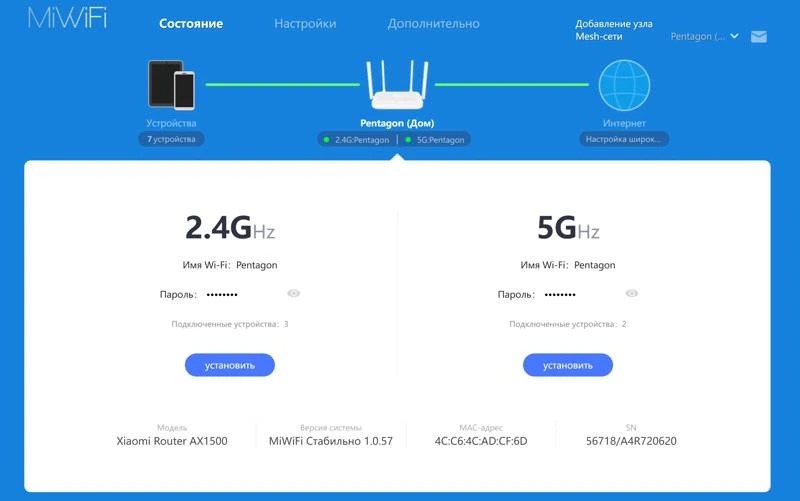This screenshot has height=501, width=800.
Task: Show the 2.4GHz Wi-Fi password
Action: click(293, 293)
